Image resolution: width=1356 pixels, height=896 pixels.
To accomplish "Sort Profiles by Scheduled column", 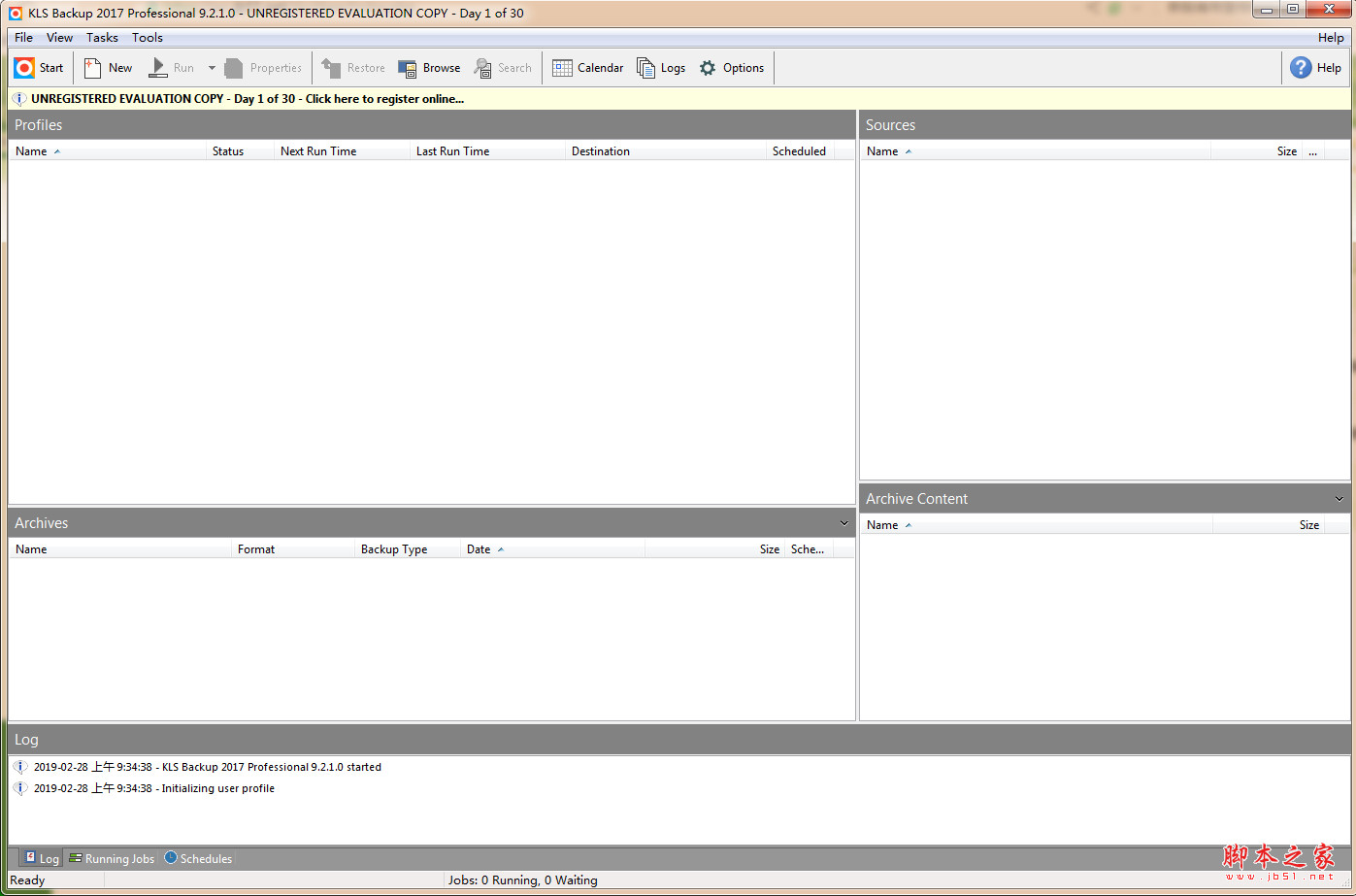I will (x=800, y=151).
